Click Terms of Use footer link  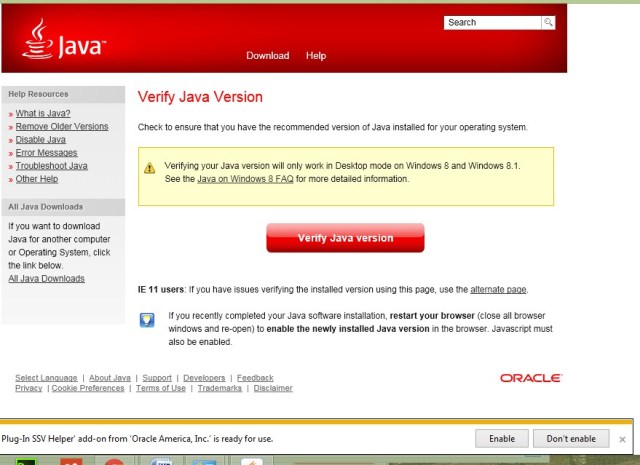pos(161,388)
